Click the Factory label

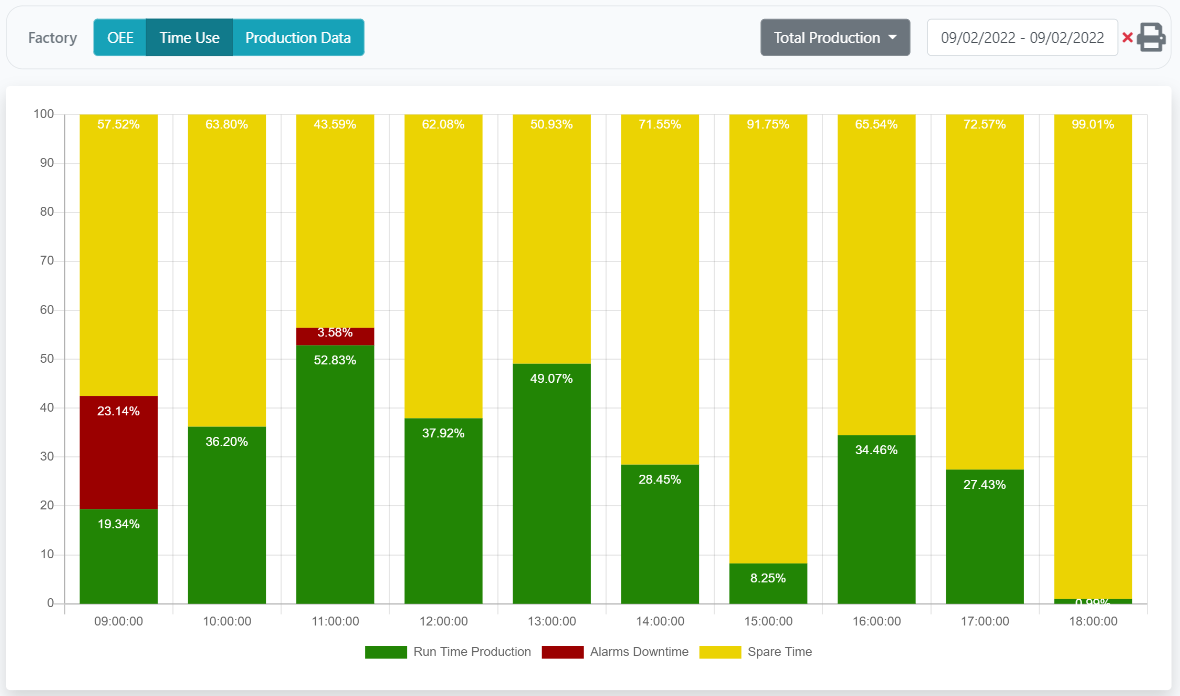pyautogui.click(x=52, y=38)
